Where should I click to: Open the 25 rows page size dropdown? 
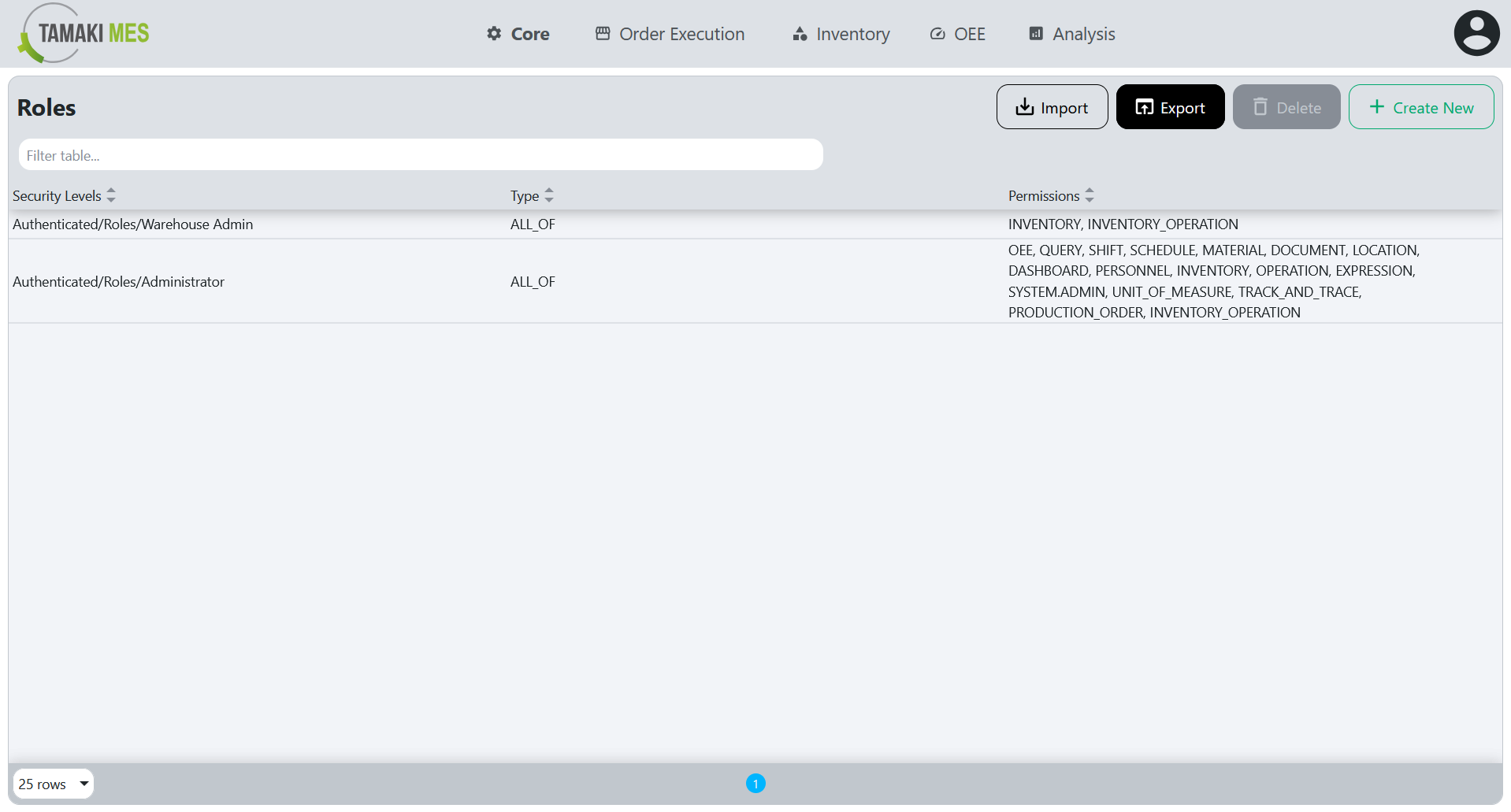pyautogui.click(x=53, y=784)
